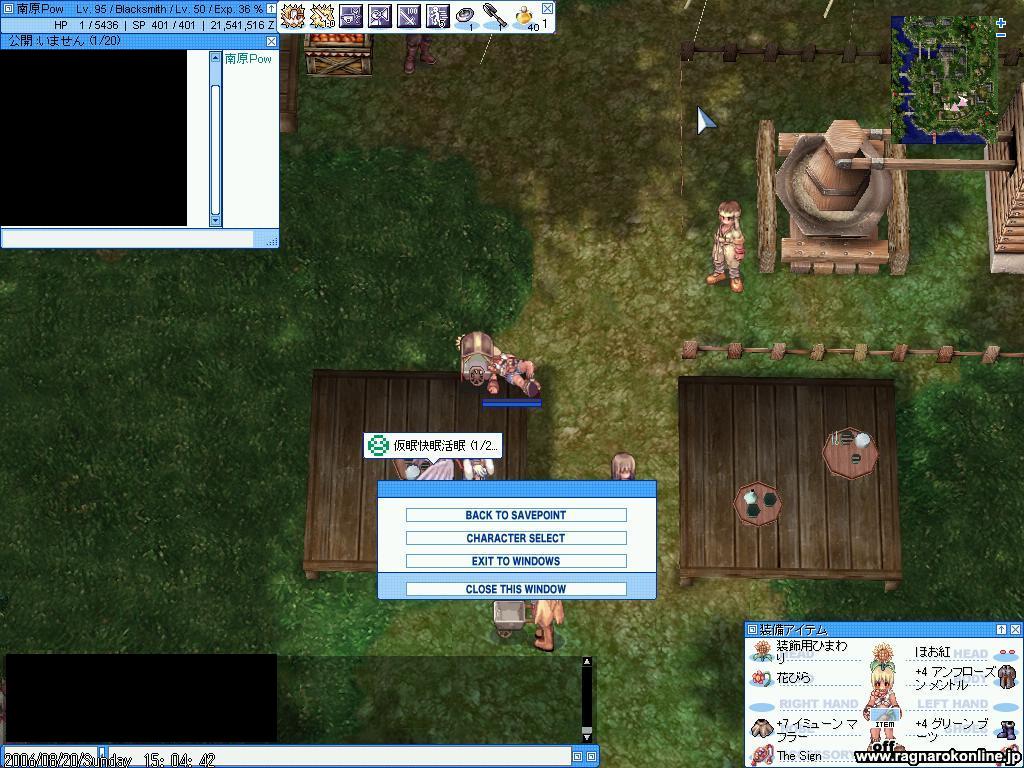Use the first burst skill hotkey icon
This screenshot has height=768, width=1024.
(293, 16)
